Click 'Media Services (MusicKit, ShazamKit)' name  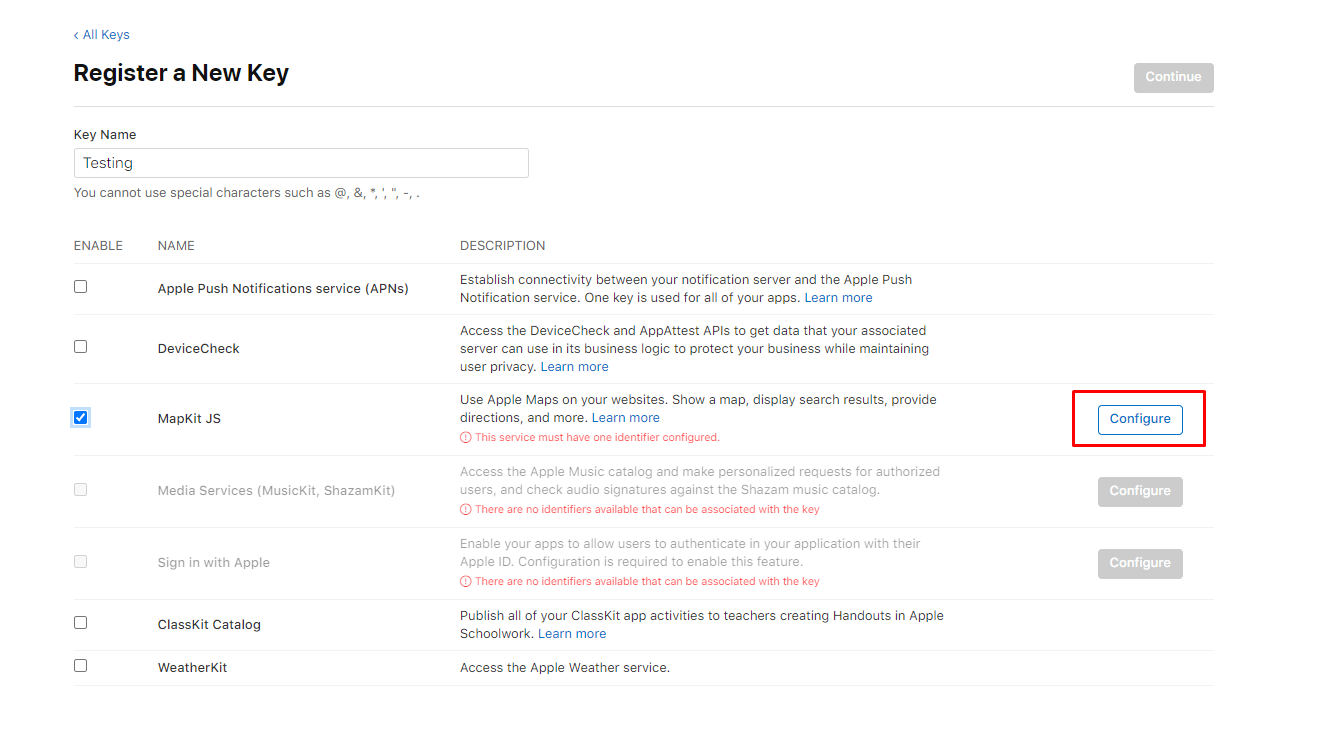[276, 491]
